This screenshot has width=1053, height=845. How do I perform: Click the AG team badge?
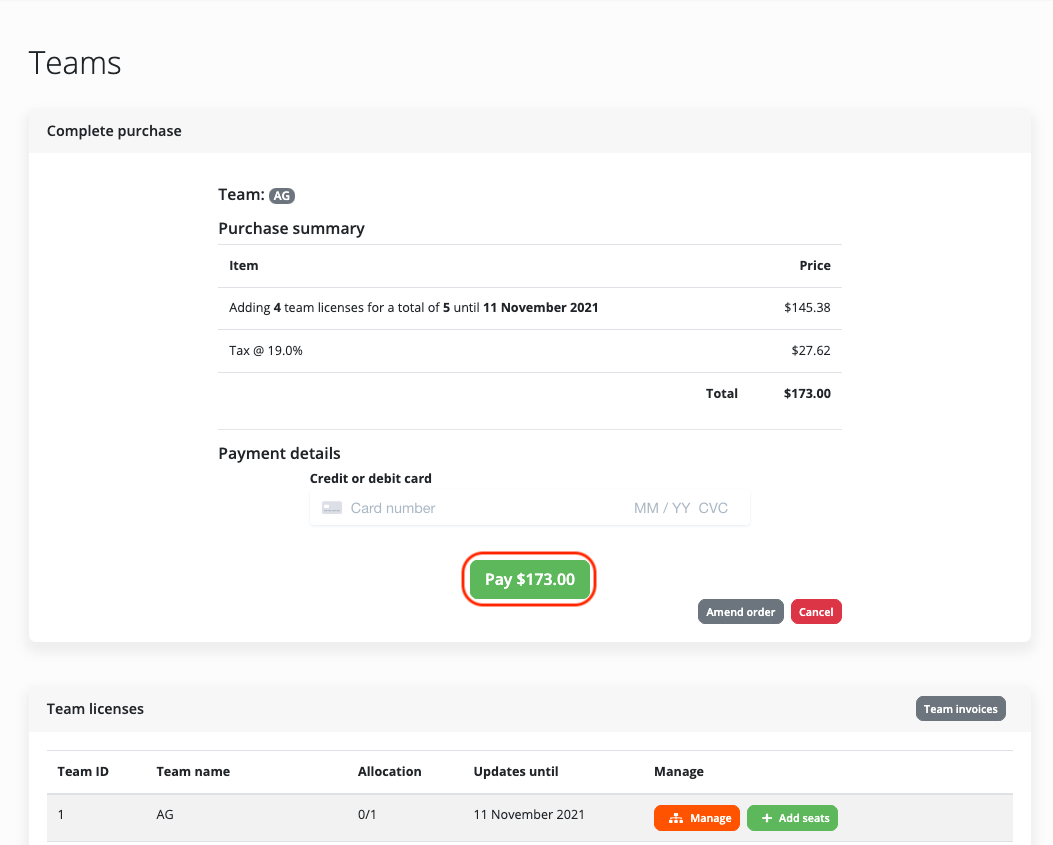click(x=282, y=196)
